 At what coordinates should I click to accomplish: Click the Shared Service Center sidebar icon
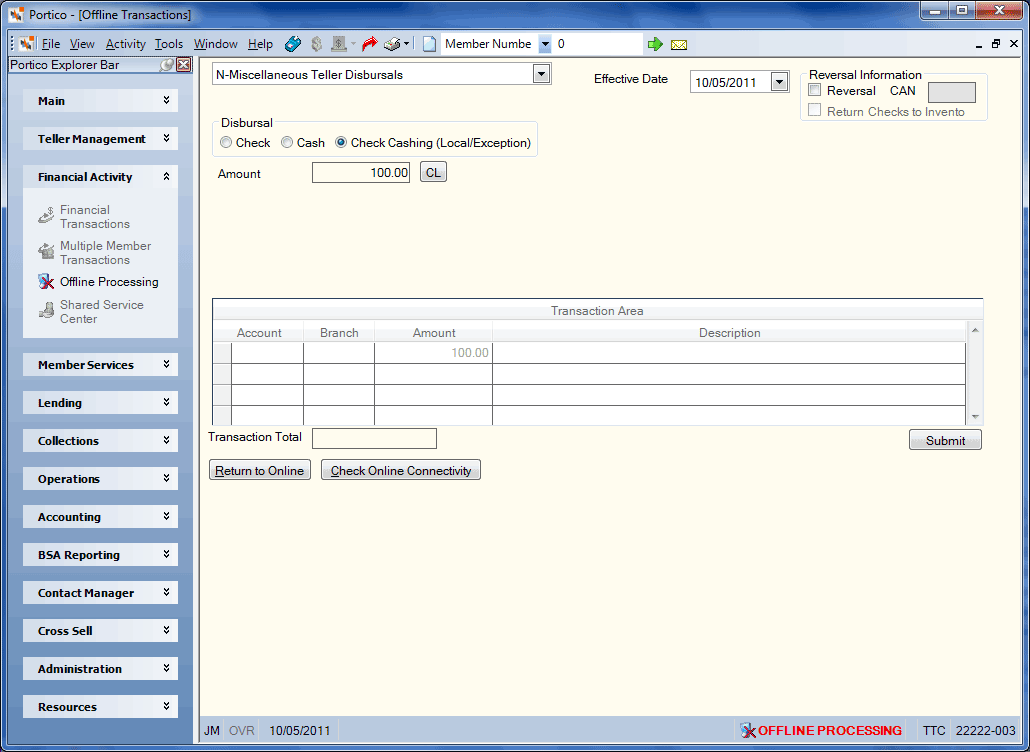46,311
